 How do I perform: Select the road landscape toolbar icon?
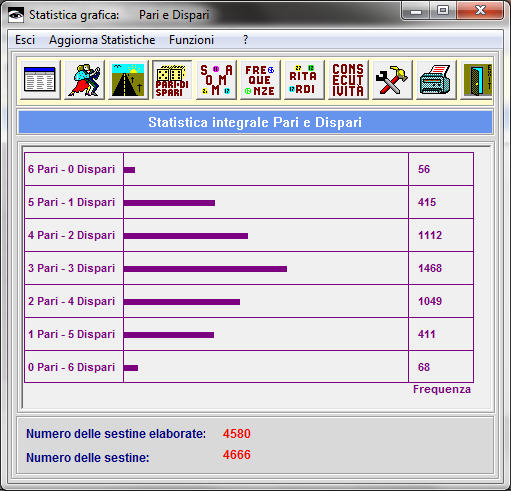click(x=128, y=80)
